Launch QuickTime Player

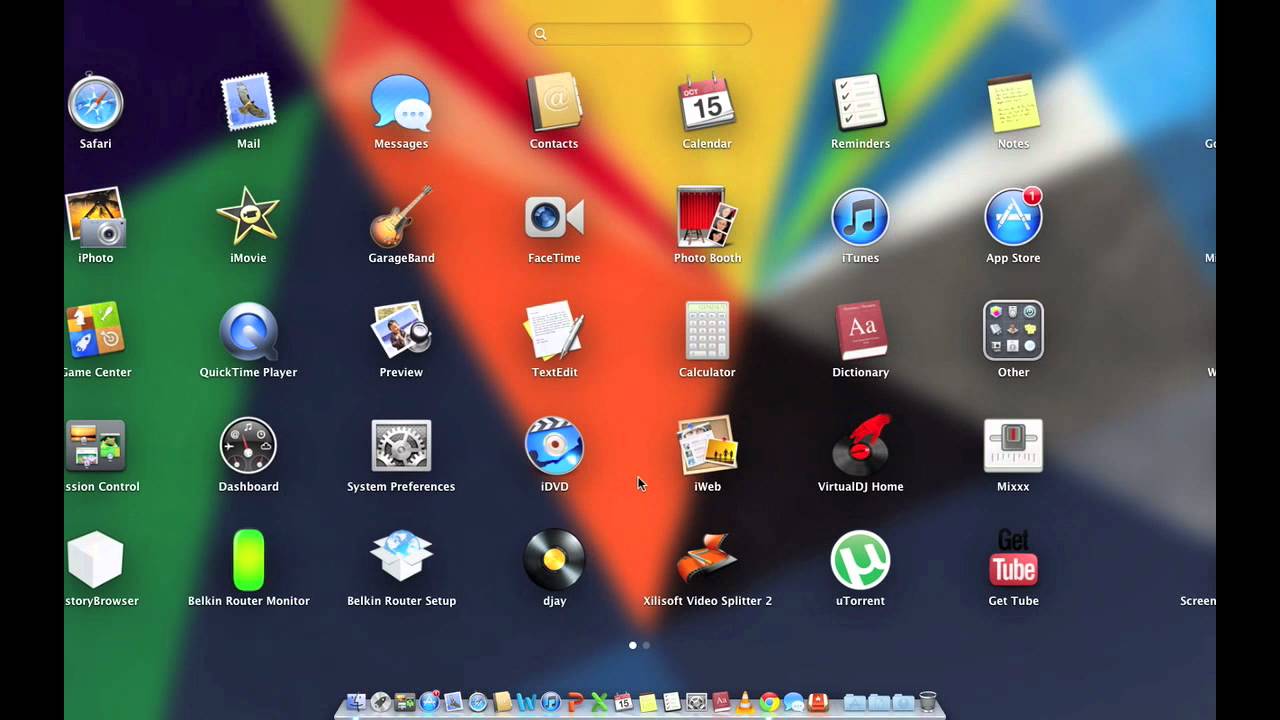pos(248,332)
